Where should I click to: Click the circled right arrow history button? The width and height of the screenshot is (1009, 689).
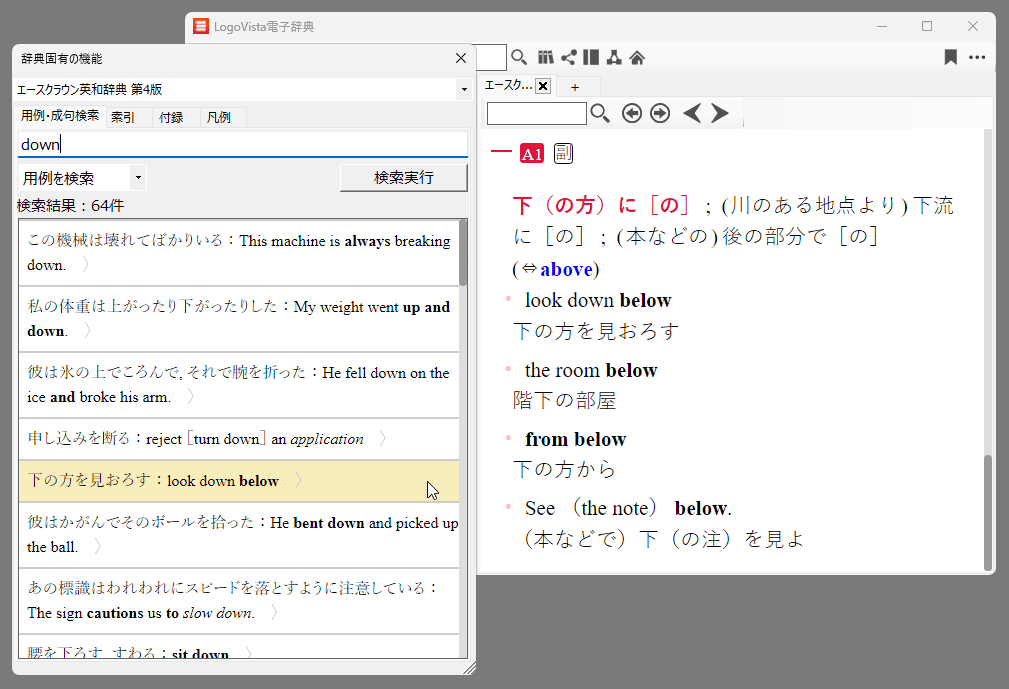659,113
